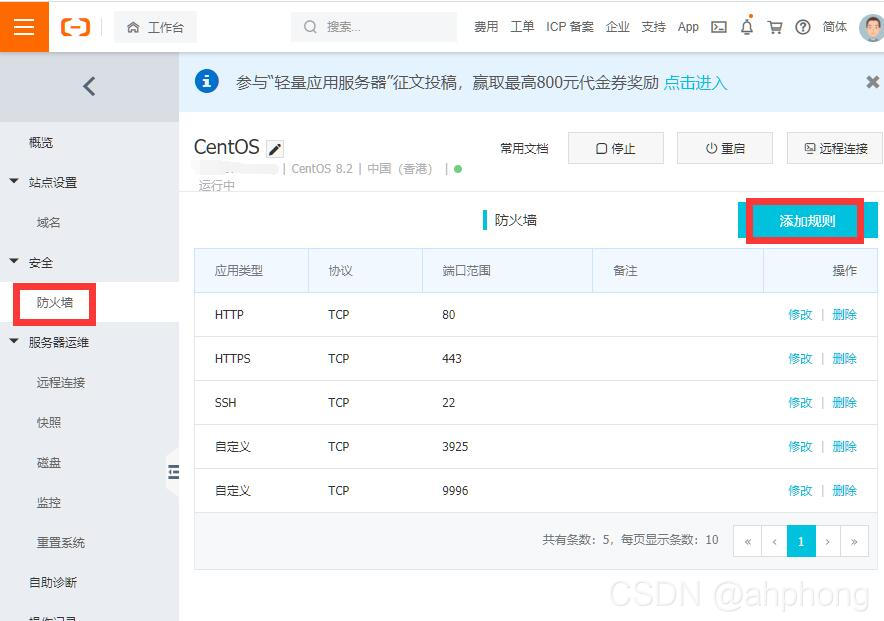The width and height of the screenshot is (884, 621).
Task: Launch the Cloud Shell terminal icon
Action: (719, 27)
